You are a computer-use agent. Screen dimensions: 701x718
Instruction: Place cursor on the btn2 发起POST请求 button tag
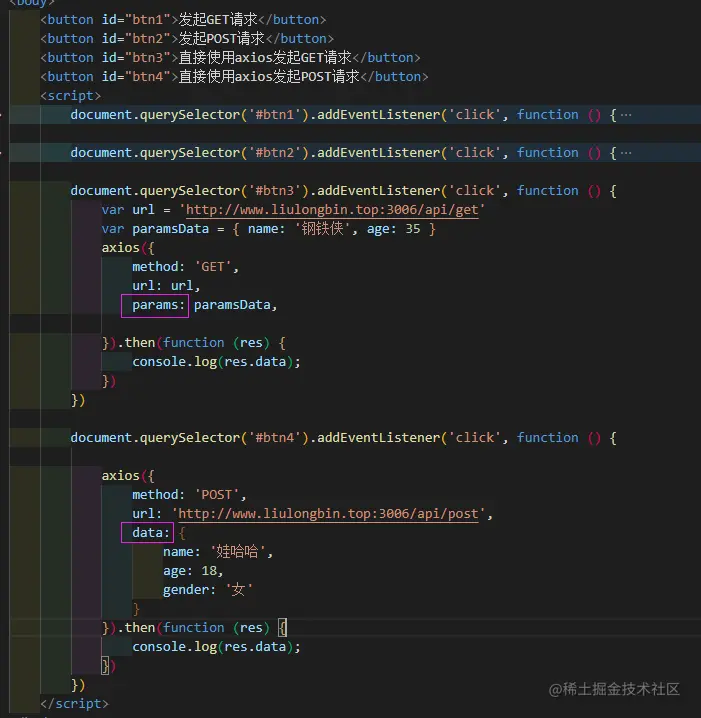point(187,38)
